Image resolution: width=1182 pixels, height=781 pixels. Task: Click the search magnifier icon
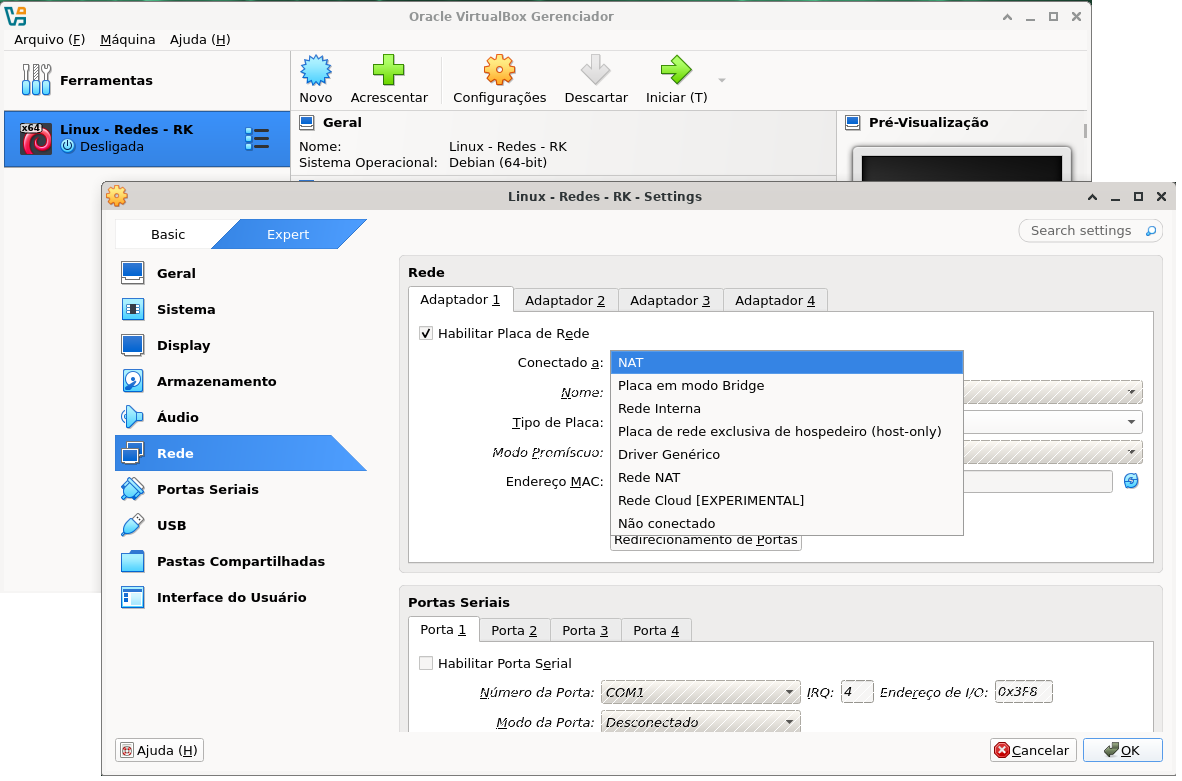point(1150,231)
